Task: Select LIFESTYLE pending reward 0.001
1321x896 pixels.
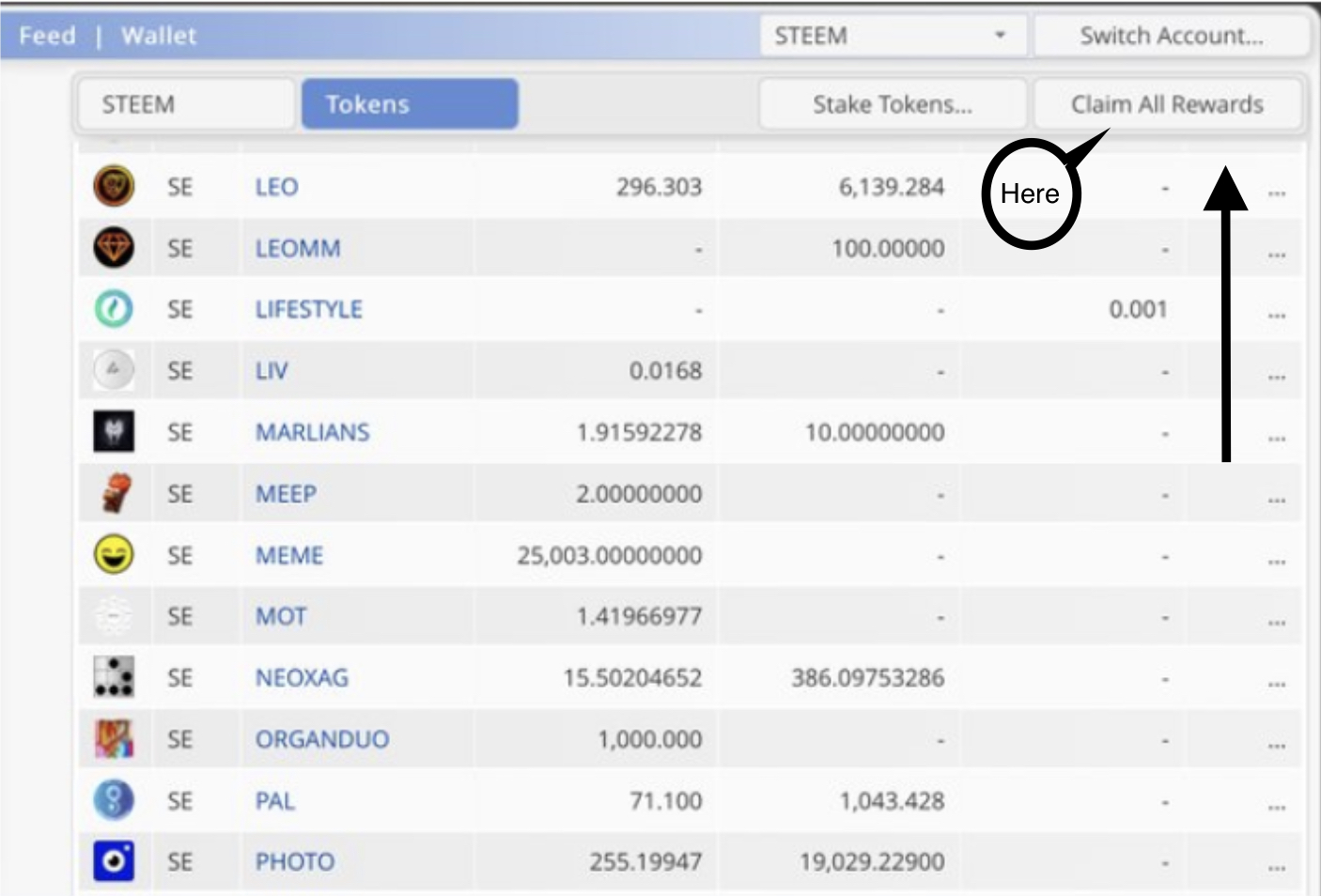Action: coord(1138,309)
